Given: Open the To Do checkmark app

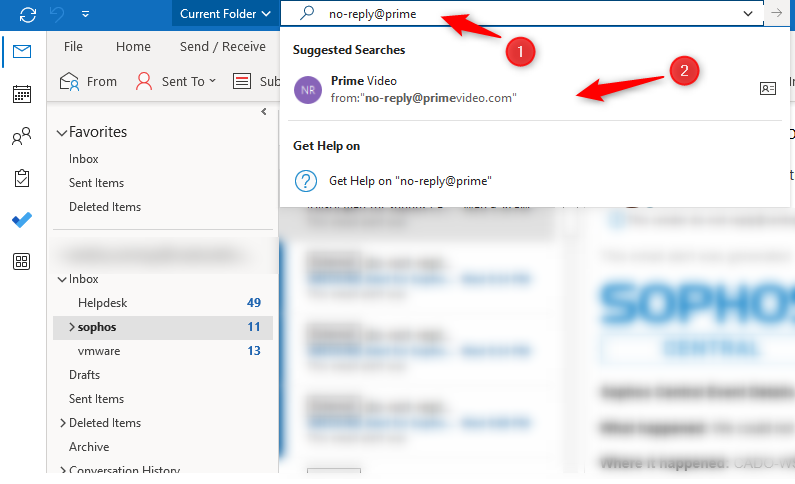Looking at the screenshot, I should click(x=22, y=220).
